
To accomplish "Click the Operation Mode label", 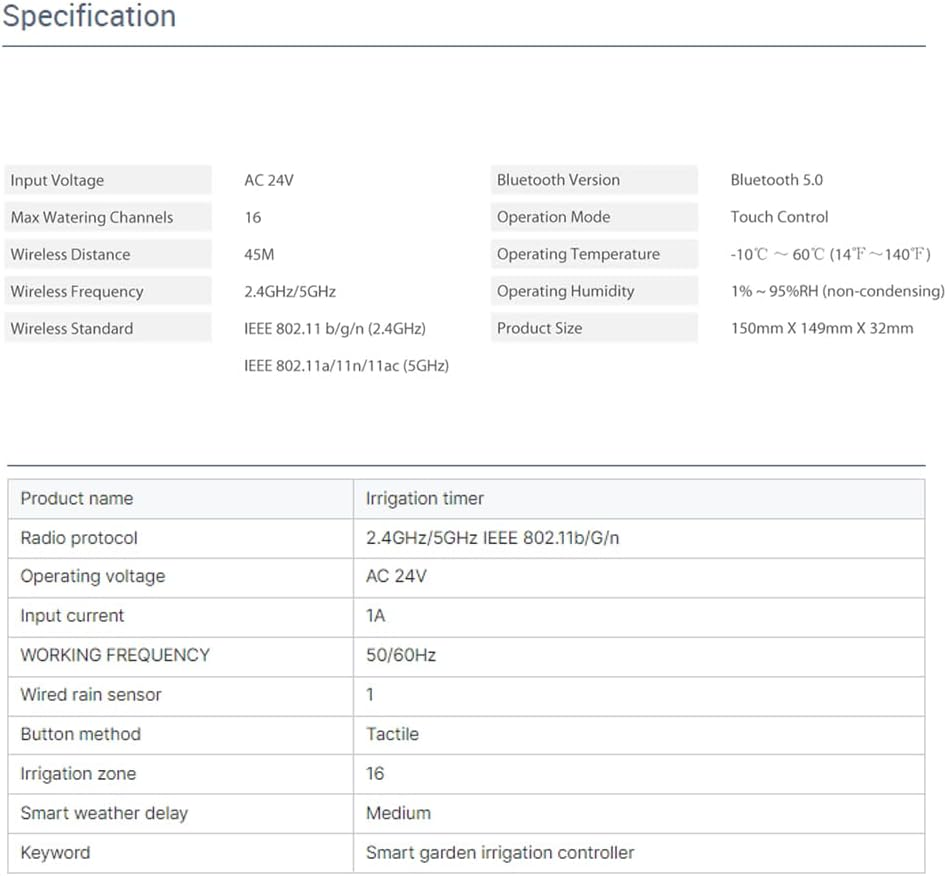I will [x=553, y=218].
